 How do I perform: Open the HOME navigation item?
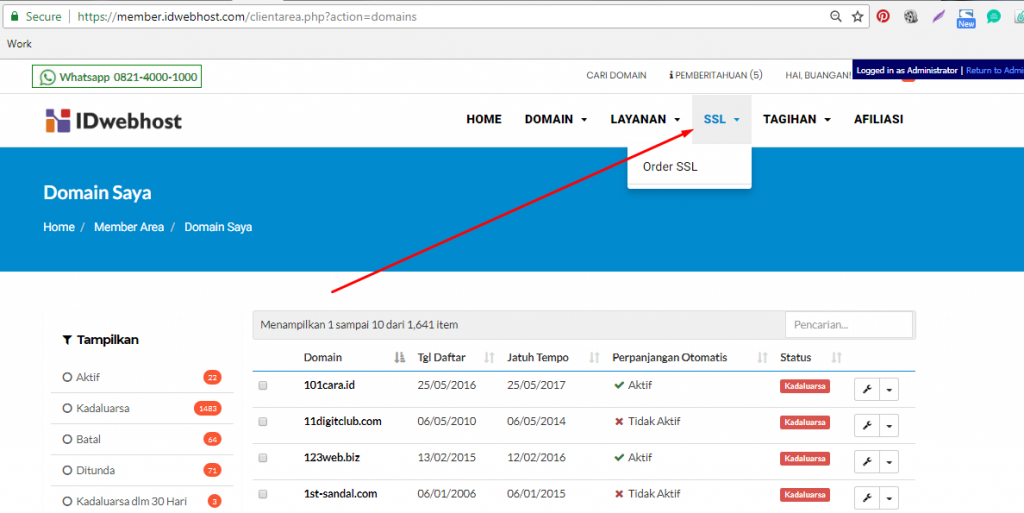click(484, 119)
